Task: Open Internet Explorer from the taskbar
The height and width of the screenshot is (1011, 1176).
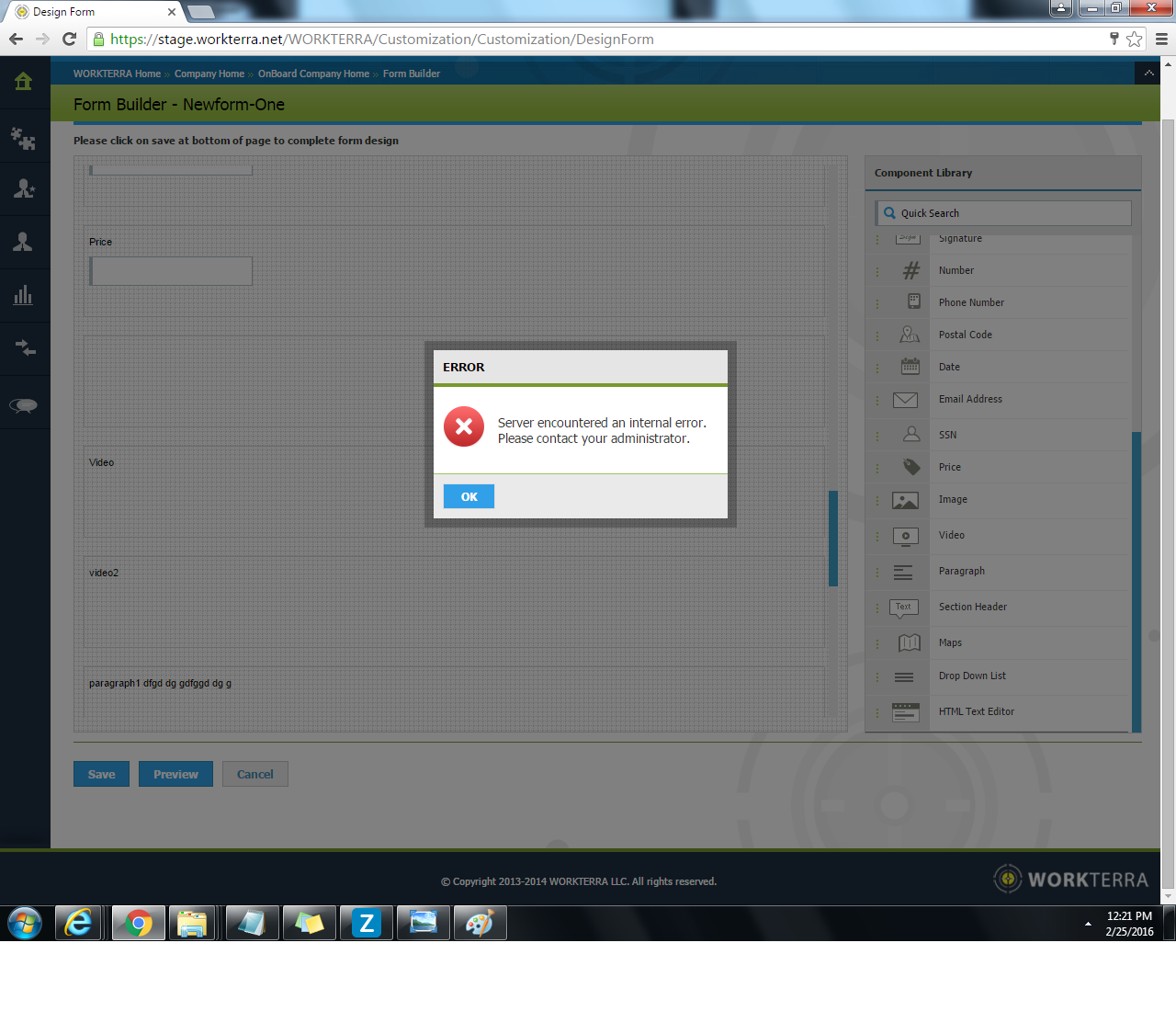Action: [79, 923]
